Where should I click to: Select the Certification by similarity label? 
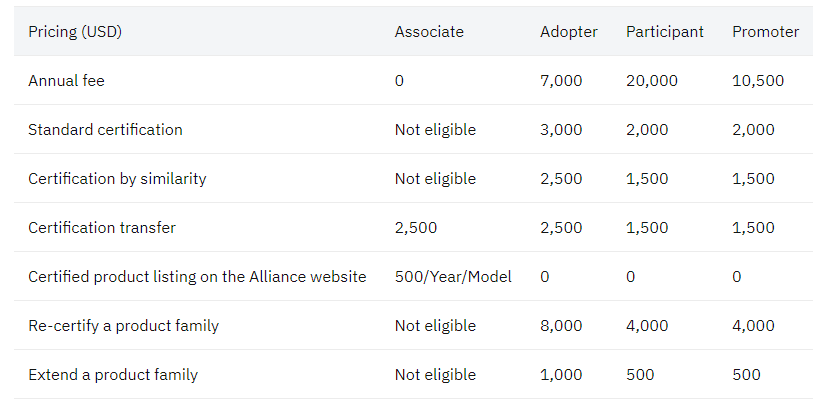(x=117, y=179)
